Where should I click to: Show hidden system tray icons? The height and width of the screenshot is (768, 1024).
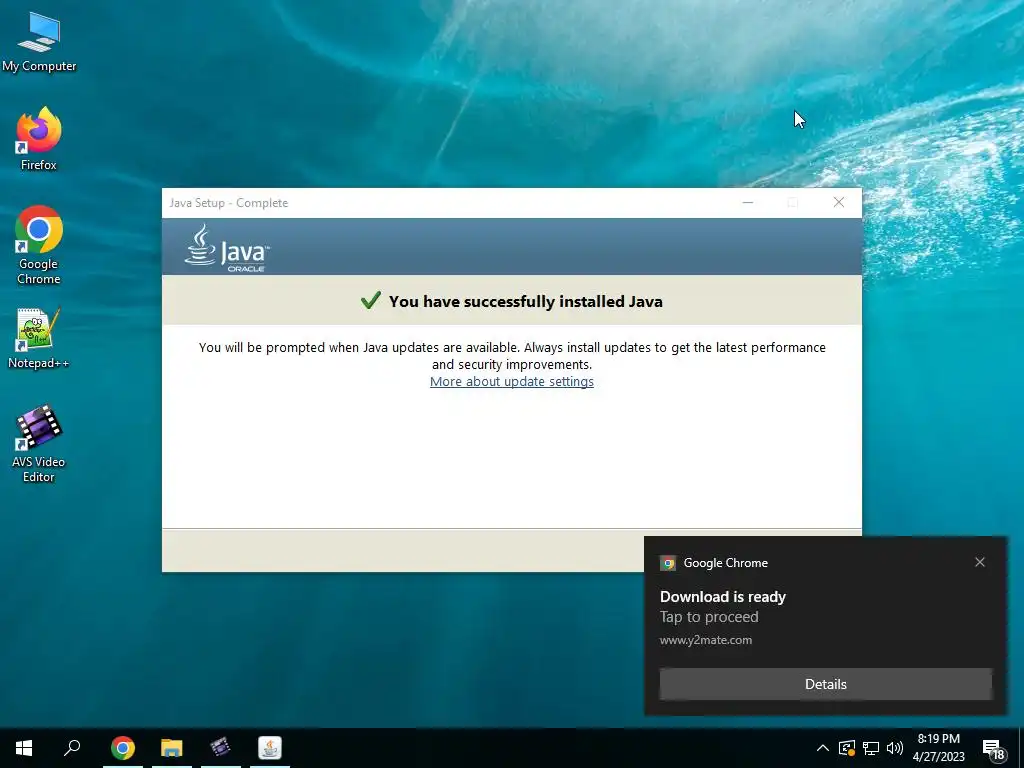click(823, 748)
